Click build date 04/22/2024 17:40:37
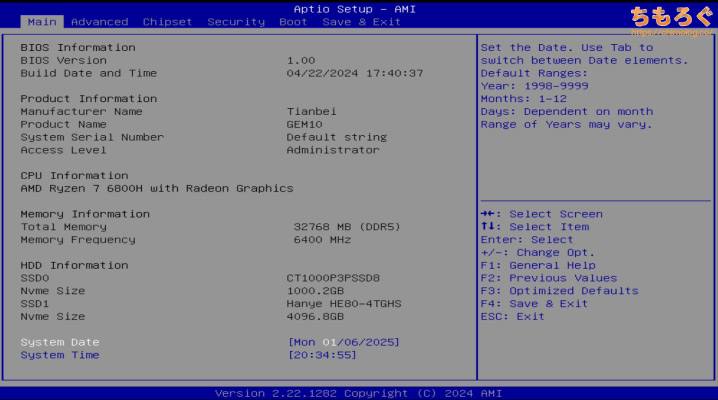Viewport: 718px width, 400px height. coord(355,73)
